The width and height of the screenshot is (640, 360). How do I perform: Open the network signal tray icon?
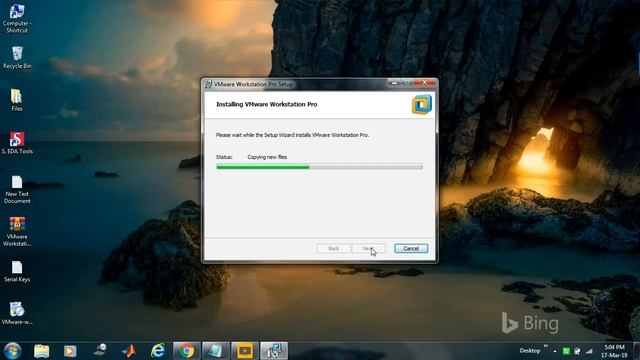tap(589, 351)
